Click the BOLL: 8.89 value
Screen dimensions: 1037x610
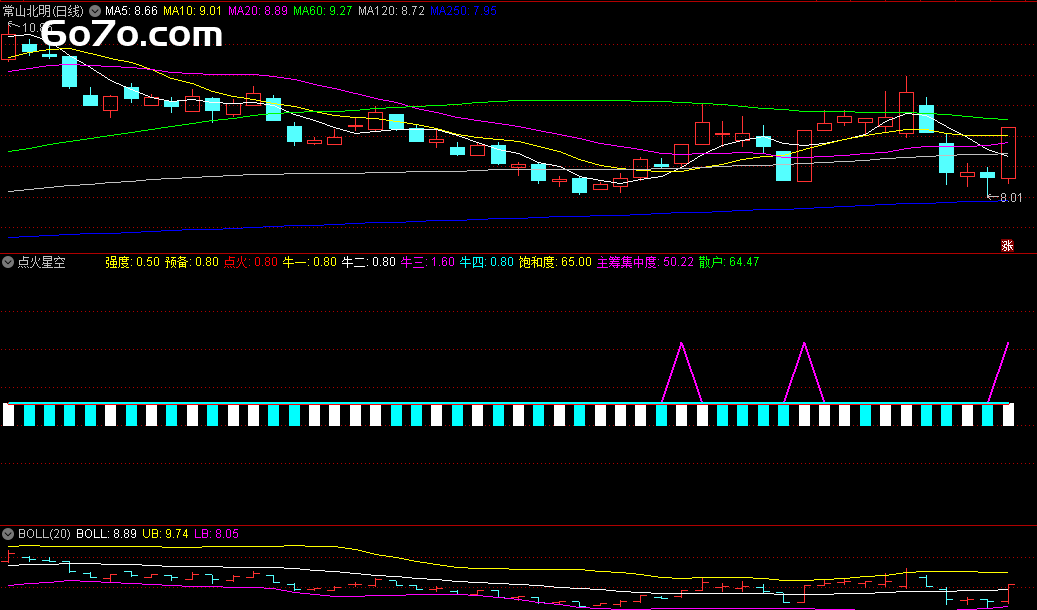click(x=106, y=533)
